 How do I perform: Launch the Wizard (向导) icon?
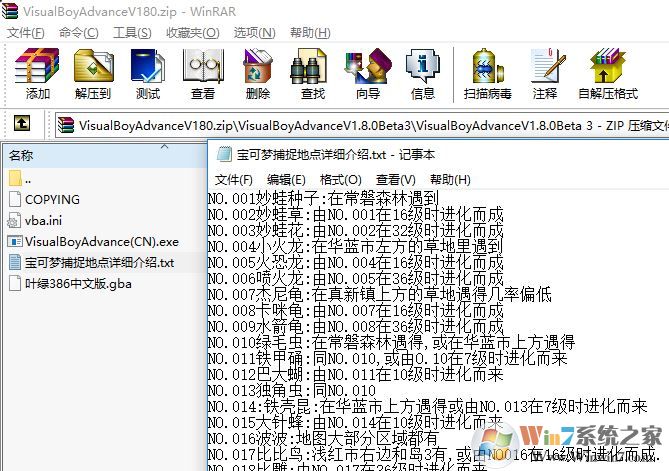point(368,66)
